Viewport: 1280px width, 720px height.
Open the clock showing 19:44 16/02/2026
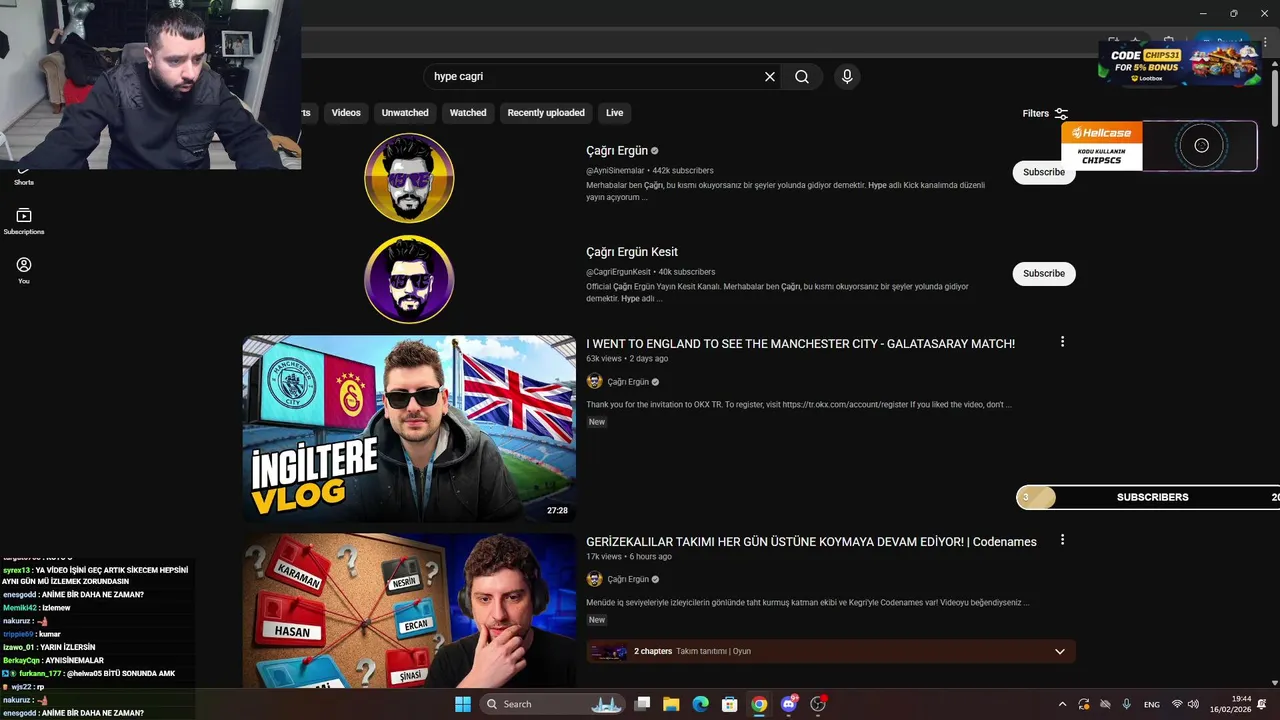pos(1232,705)
